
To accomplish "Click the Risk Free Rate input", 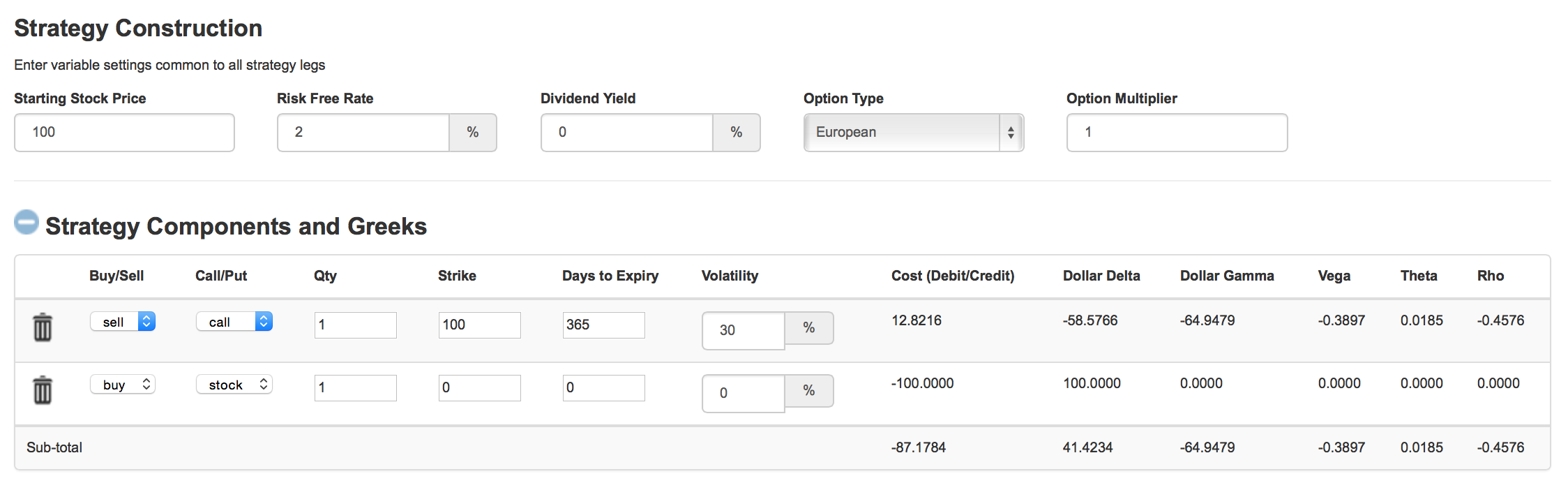I will point(363,133).
